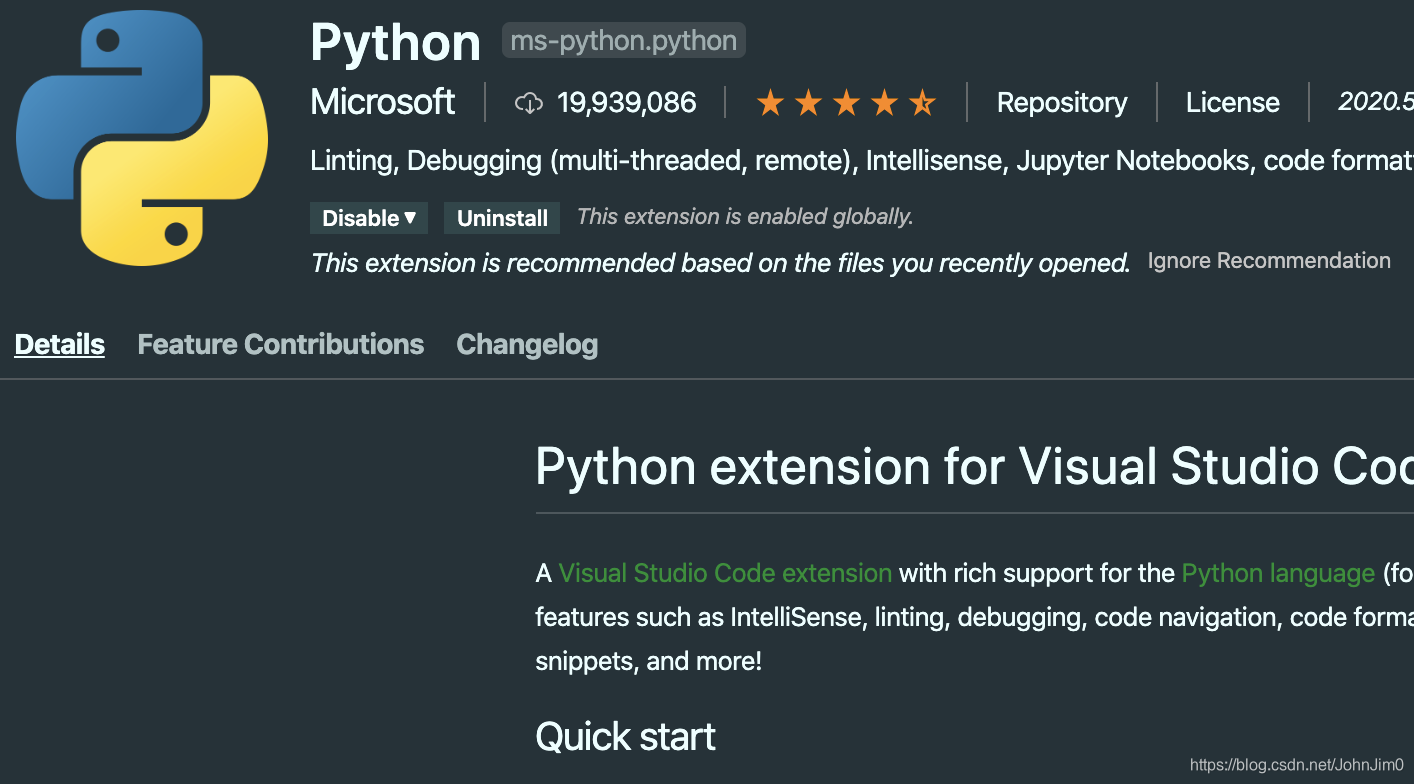The image size is (1414, 784).
Task: Click the second rating star
Action: [x=808, y=101]
